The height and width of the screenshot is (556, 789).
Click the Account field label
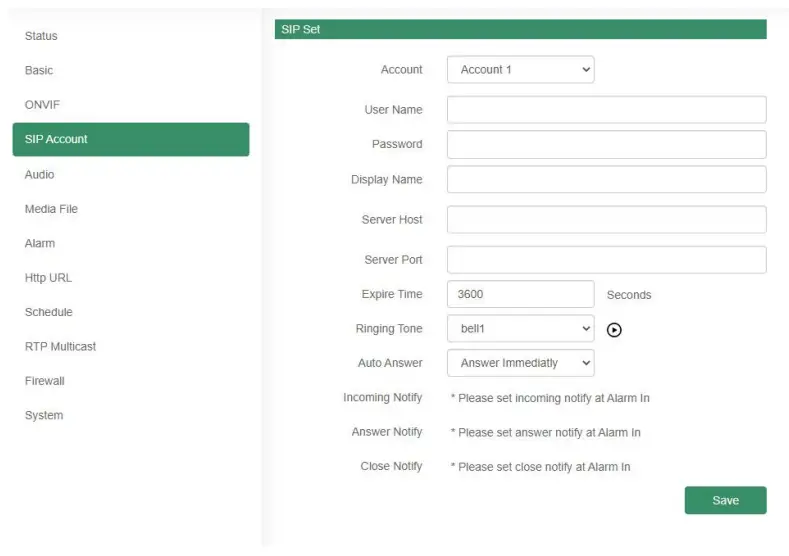pyautogui.click(x=402, y=69)
